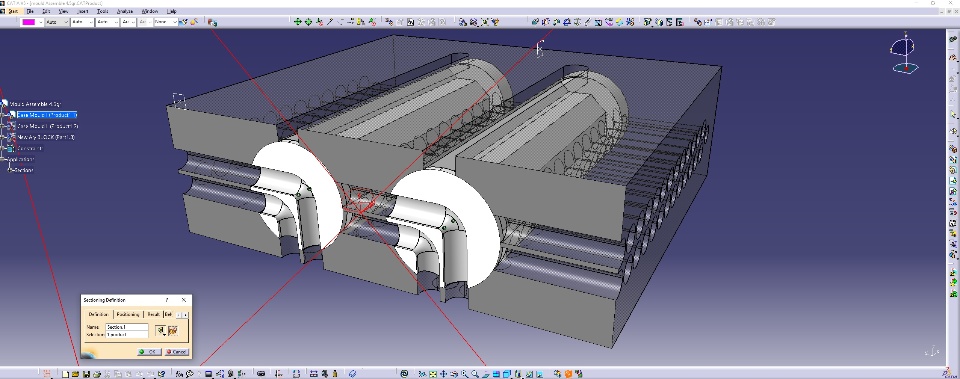The image size is (960, 379).
Task: Open the Tools menu
Action: tap(103, 11)
